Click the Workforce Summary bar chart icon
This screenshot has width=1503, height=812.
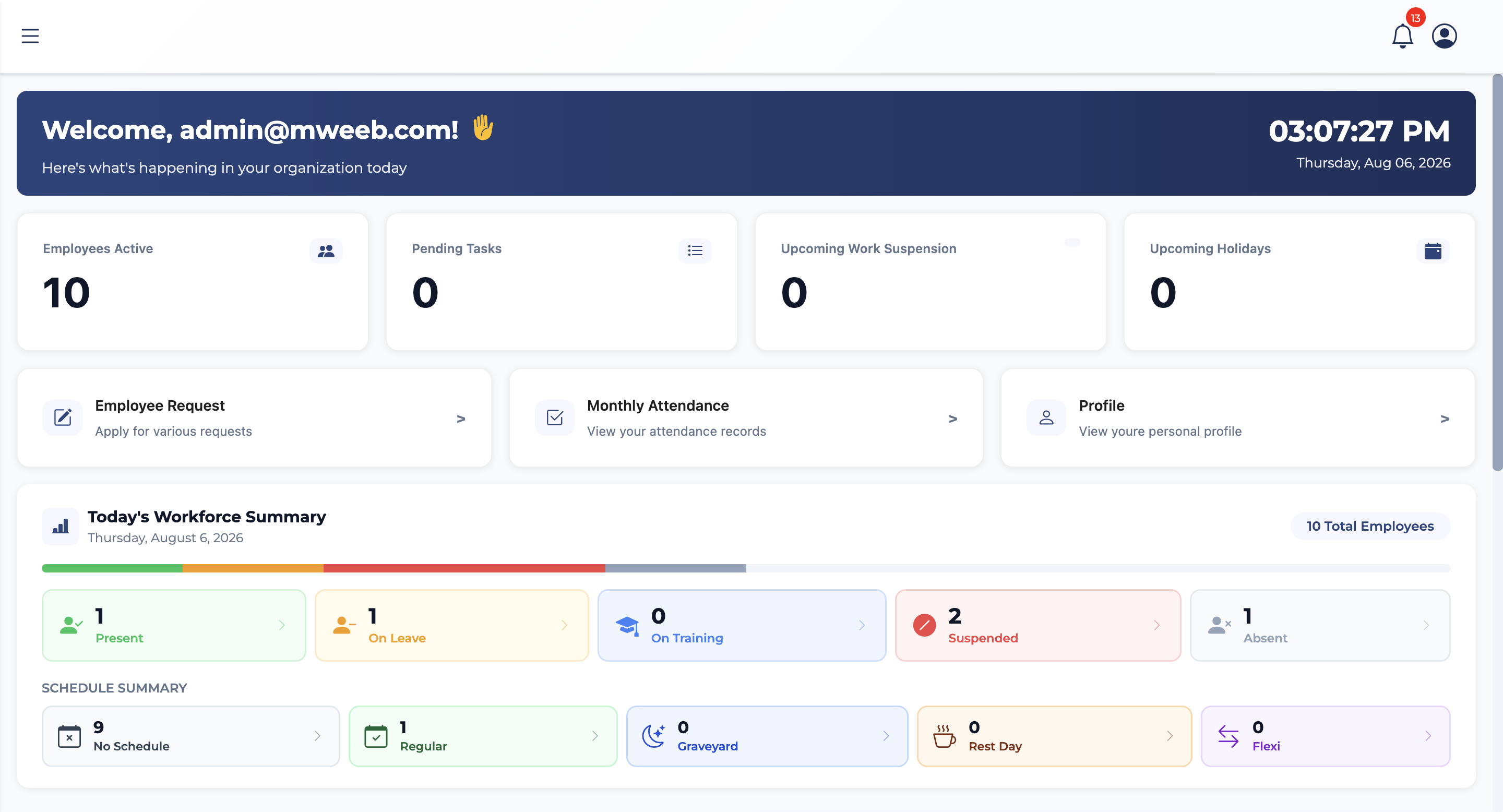pyautogui.click(x=61, y=526)
